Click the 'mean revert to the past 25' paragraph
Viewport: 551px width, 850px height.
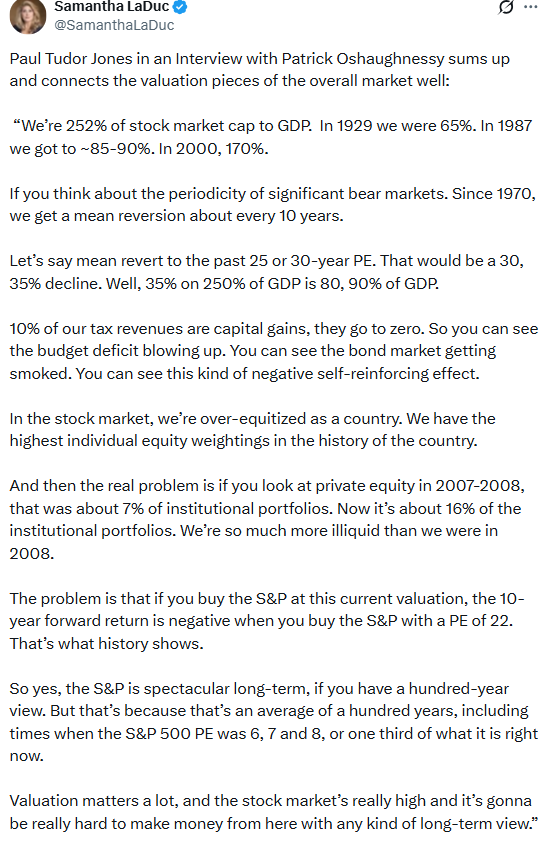266,272
